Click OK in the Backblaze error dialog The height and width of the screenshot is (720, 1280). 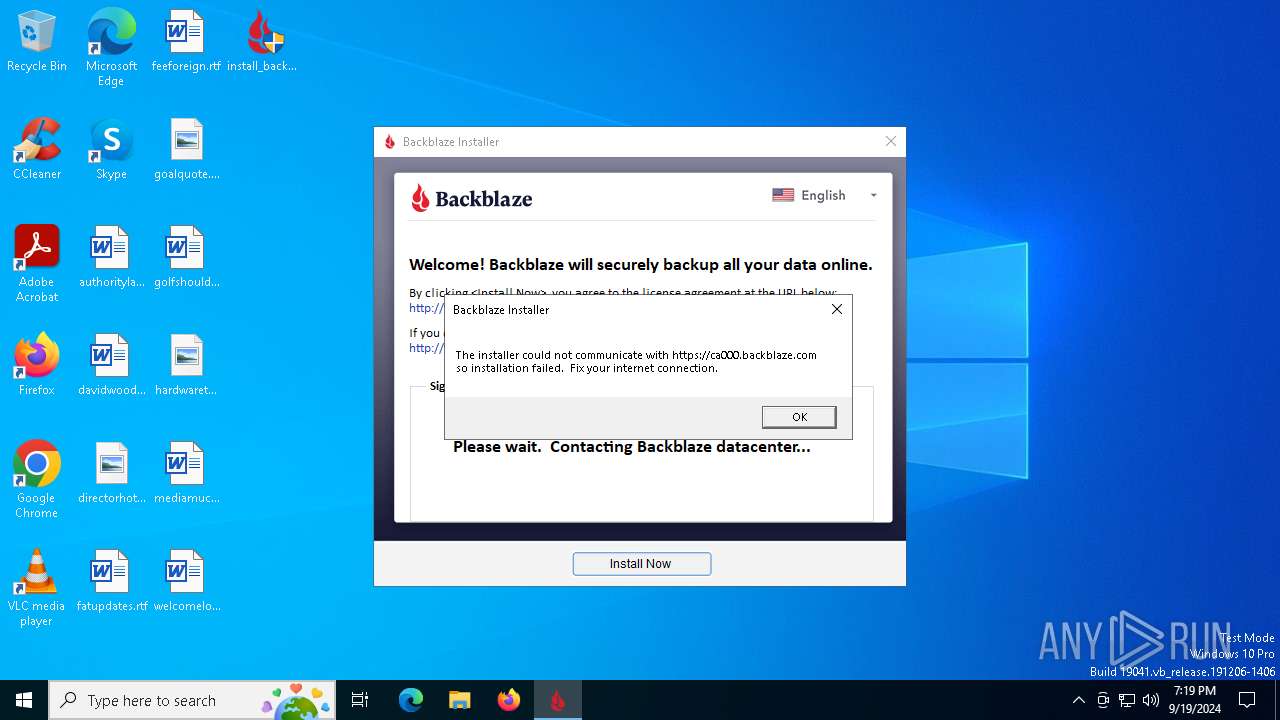tap(799, 417)
